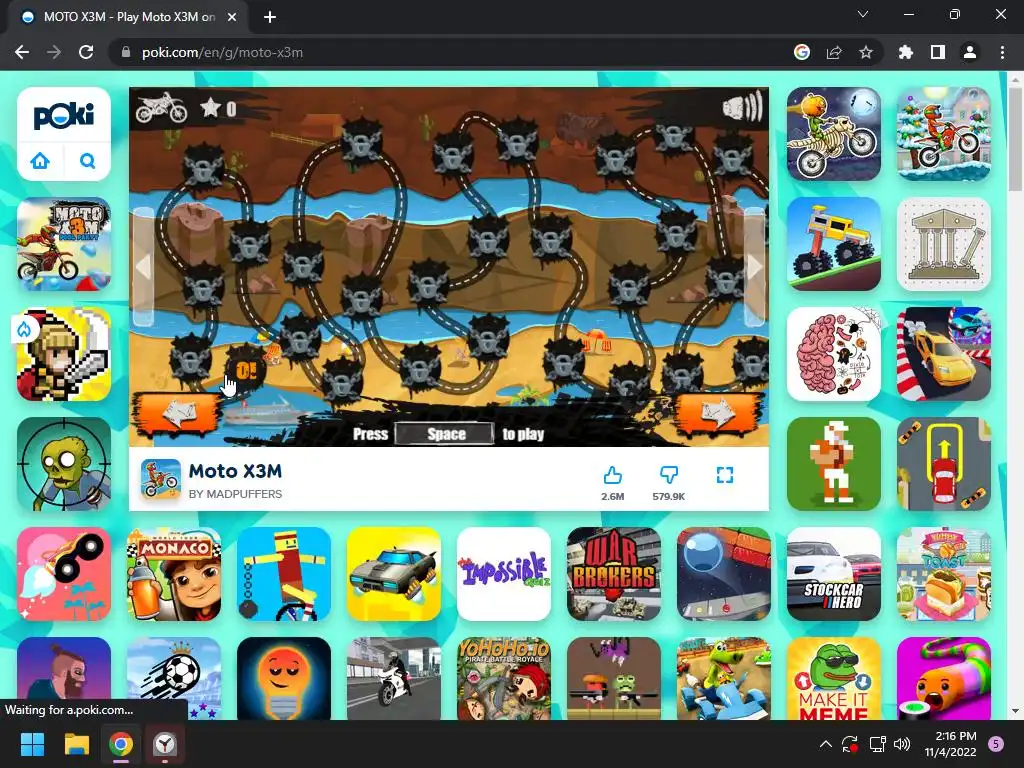
Task: Open the War Brokers game thumbnail
Action: click(614, 574)
